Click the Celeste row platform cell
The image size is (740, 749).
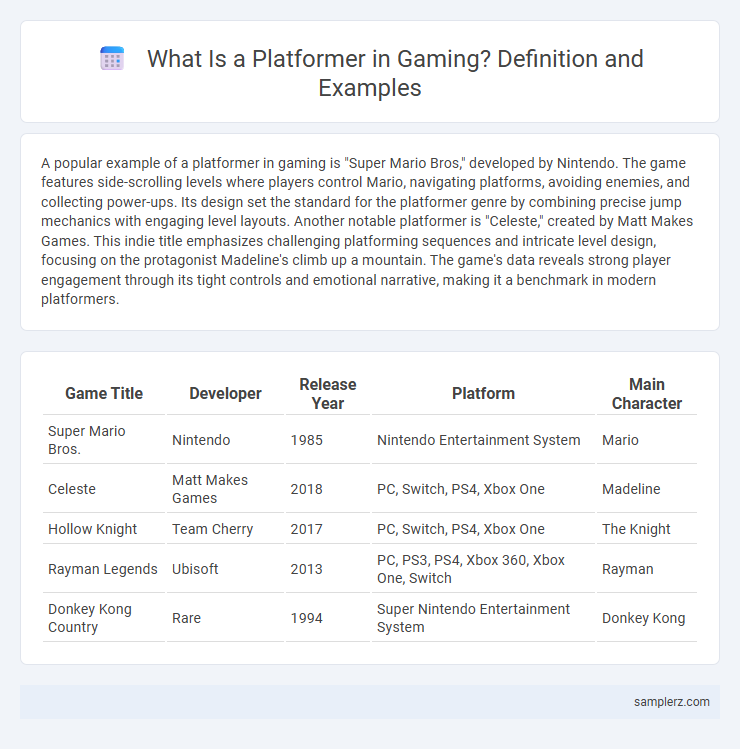click(483, 489)
